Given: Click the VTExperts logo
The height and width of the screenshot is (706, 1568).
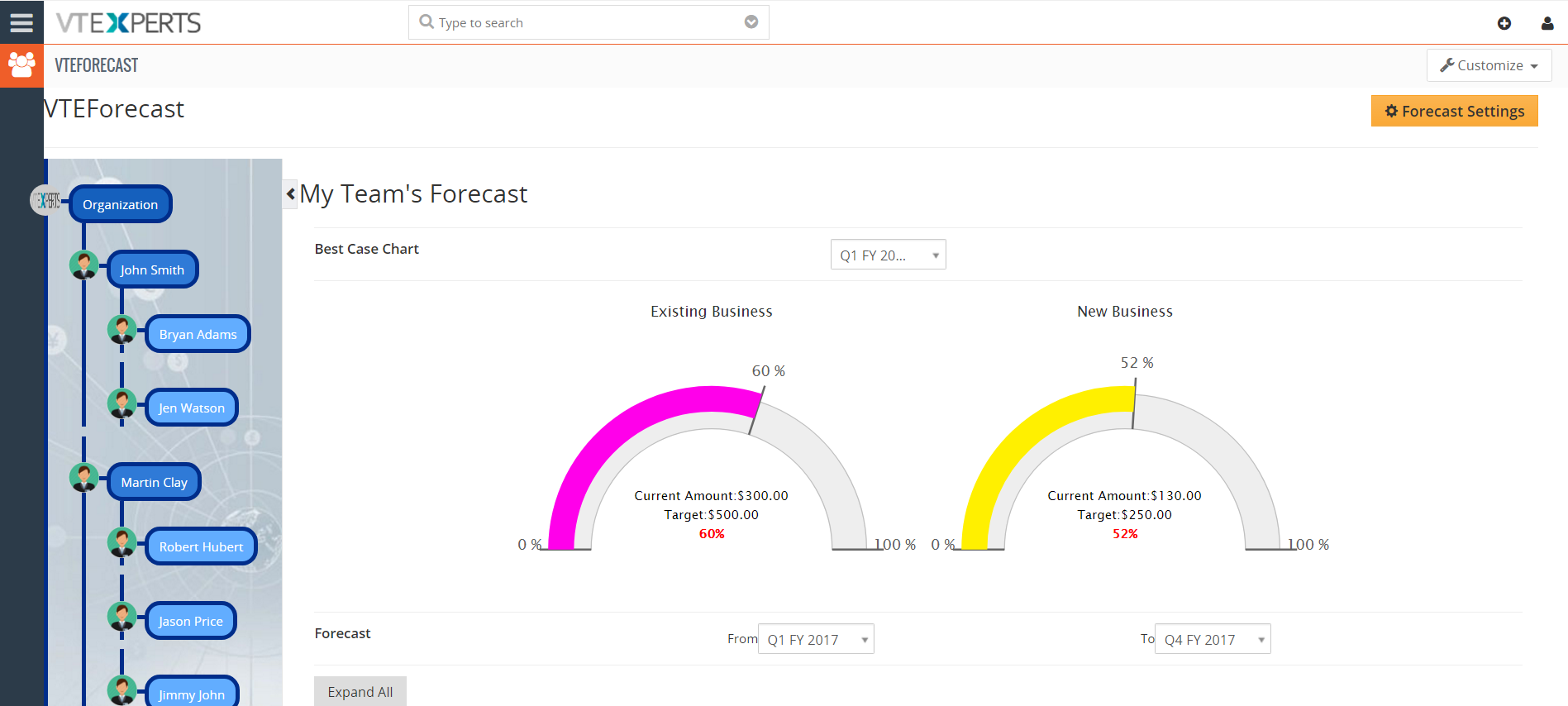Looking at the screenshot, I should coord(128,22).
